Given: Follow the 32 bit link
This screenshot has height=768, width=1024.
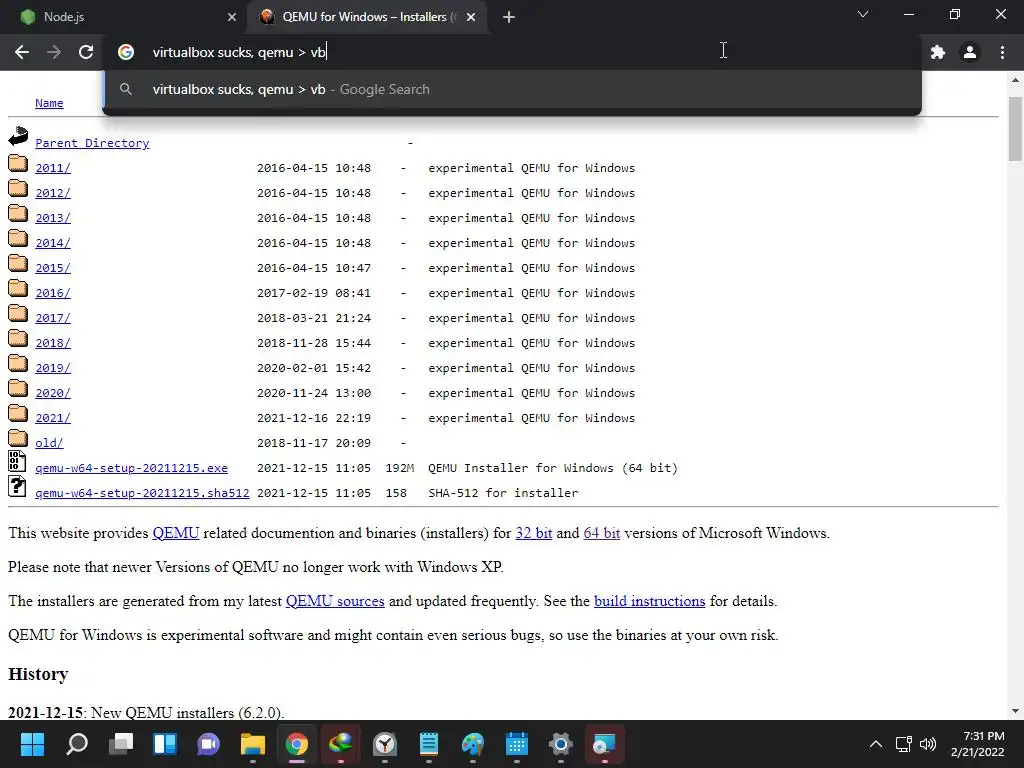Looking at the screenshot, I should pos(534,533).
